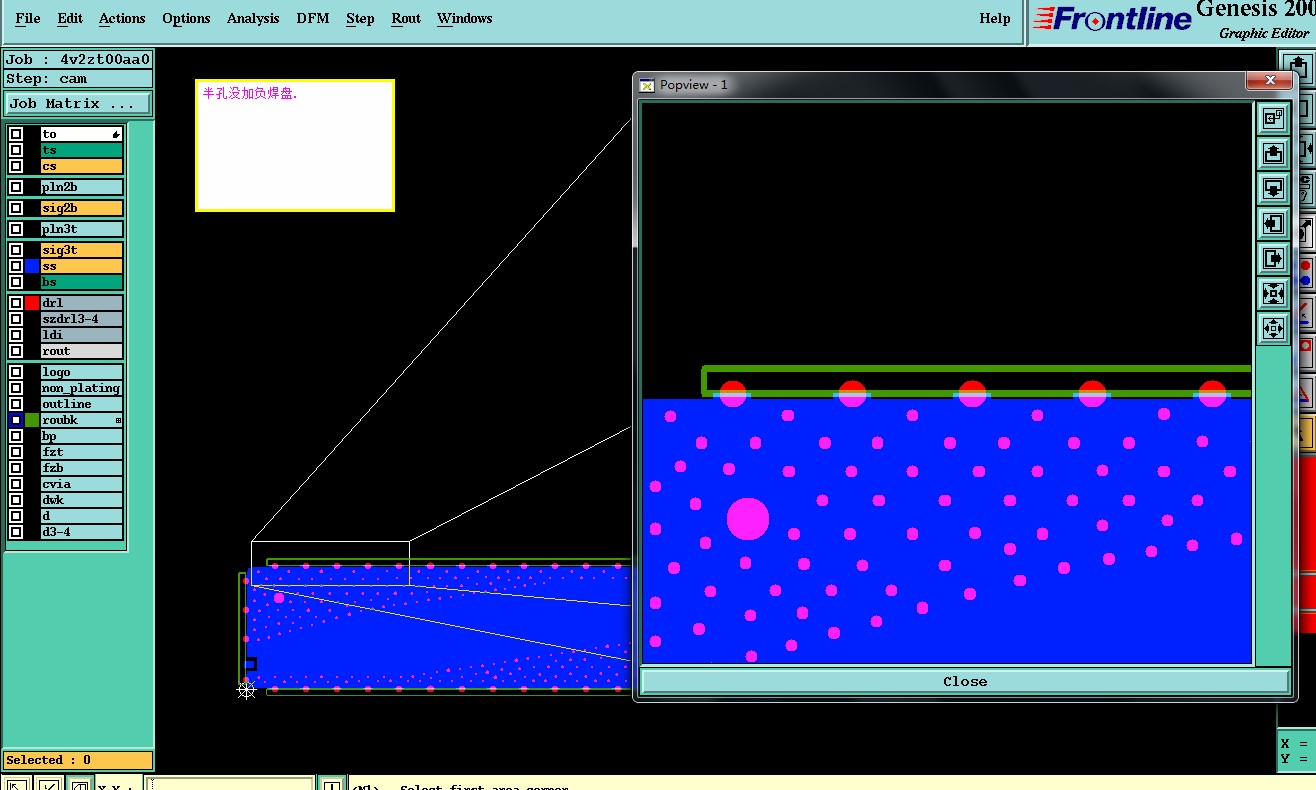Click the 'Selected : 0' status field
The width and height of the screenshot is (1316, 790).
pyautogui.click(x=78, y=760)
